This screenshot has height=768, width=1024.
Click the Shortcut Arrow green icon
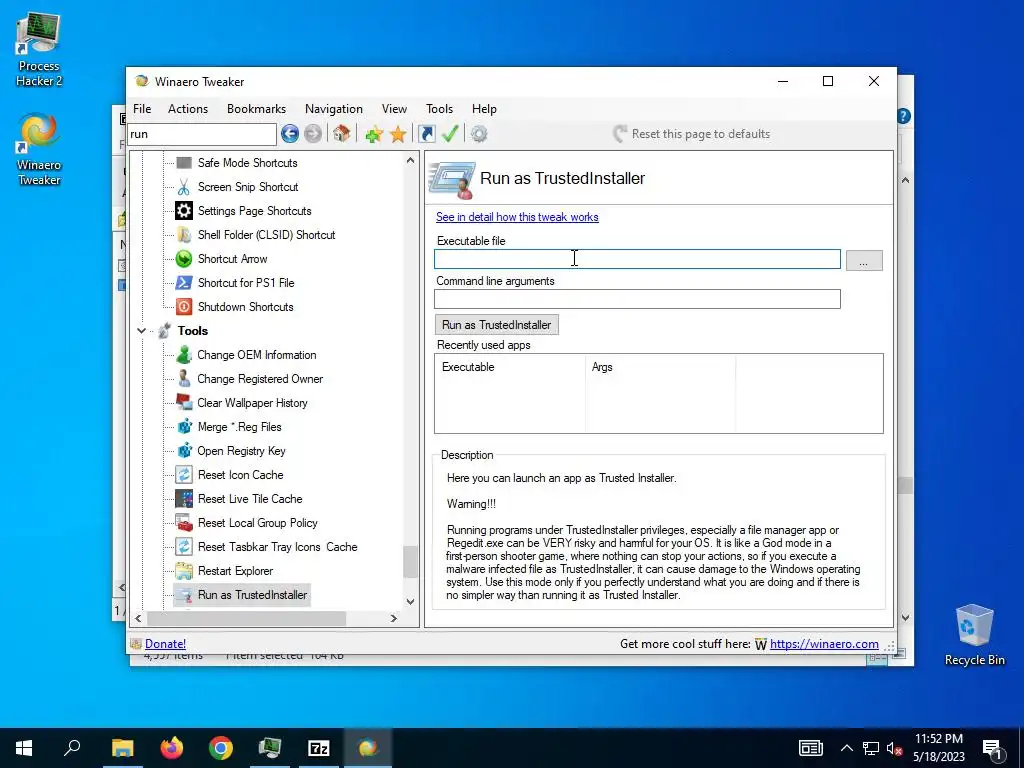click(184, 259)
